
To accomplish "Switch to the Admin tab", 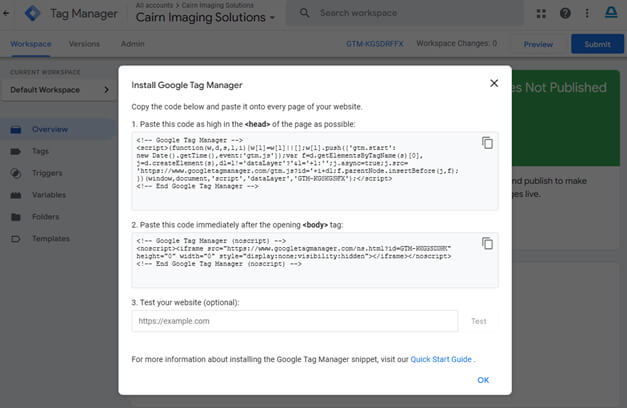I will (x=132, y=44).
